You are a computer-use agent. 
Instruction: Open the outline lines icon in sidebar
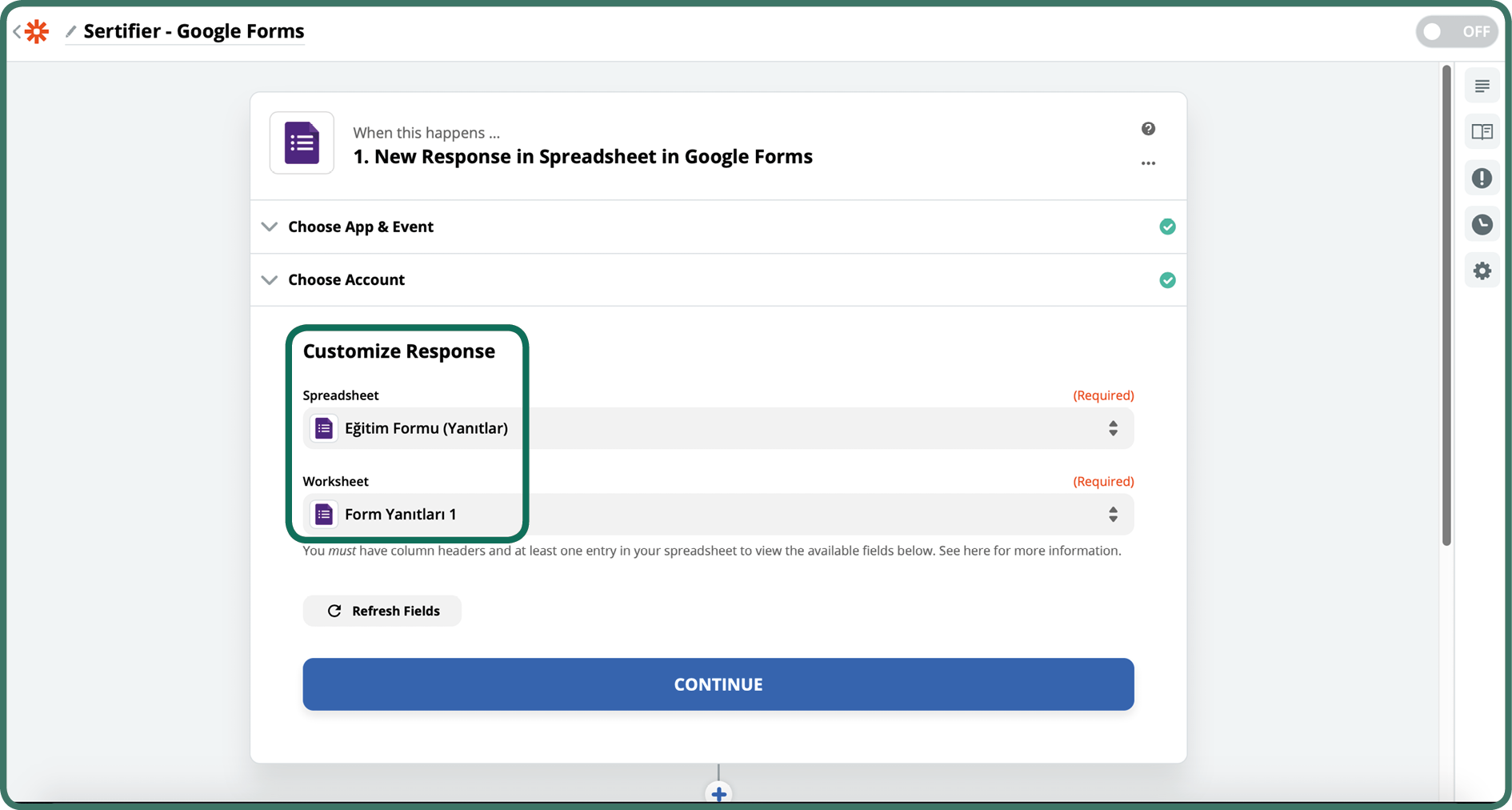click(1482, 86)
